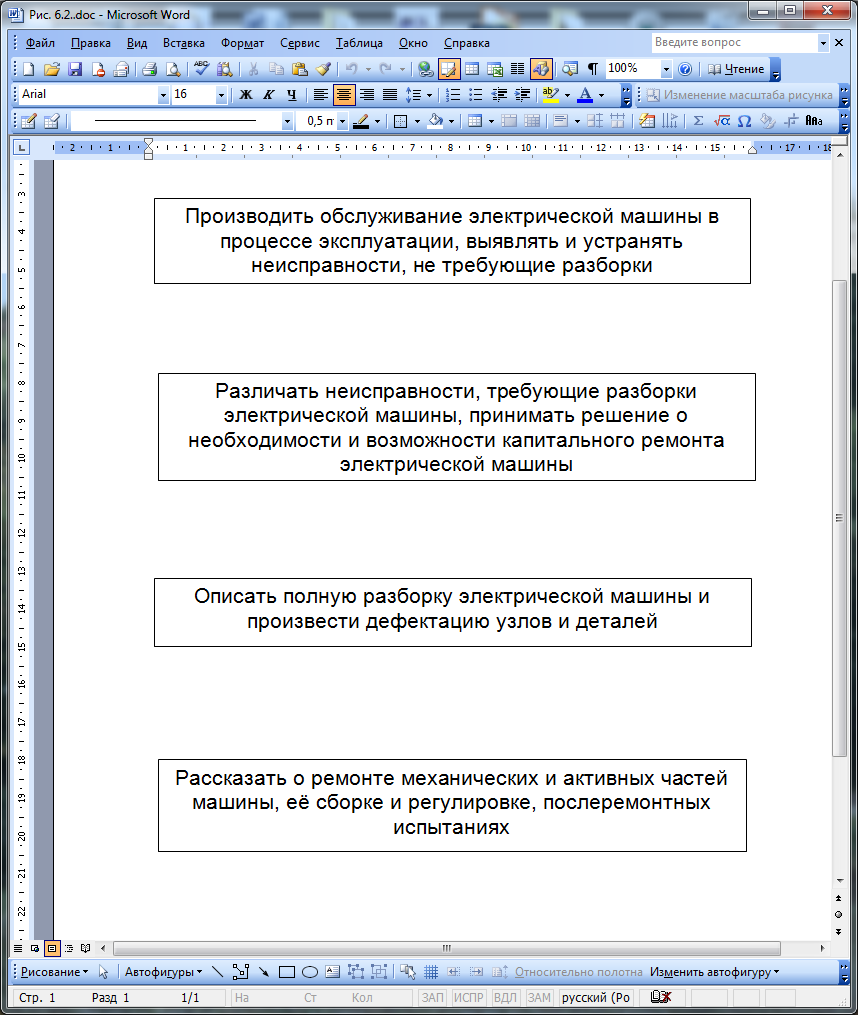This screenshot has width=858, height=1015.
Task: Undo the last action
Action: click(x=351, y=69)
